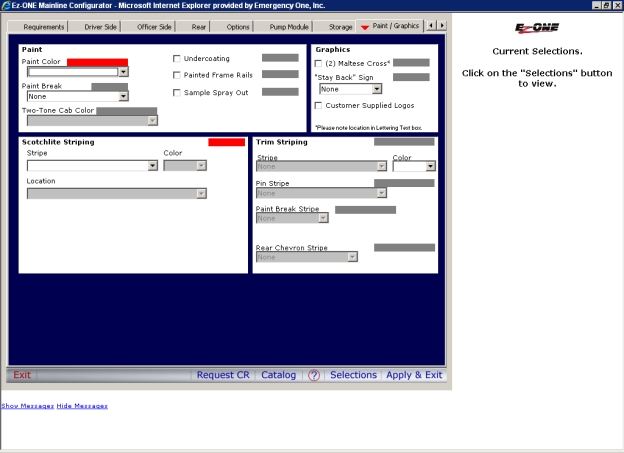This screenshot has width=624, height=453.
Task: Click the gray Trim Striping indicator bar
Action: [x=404, y=142]
